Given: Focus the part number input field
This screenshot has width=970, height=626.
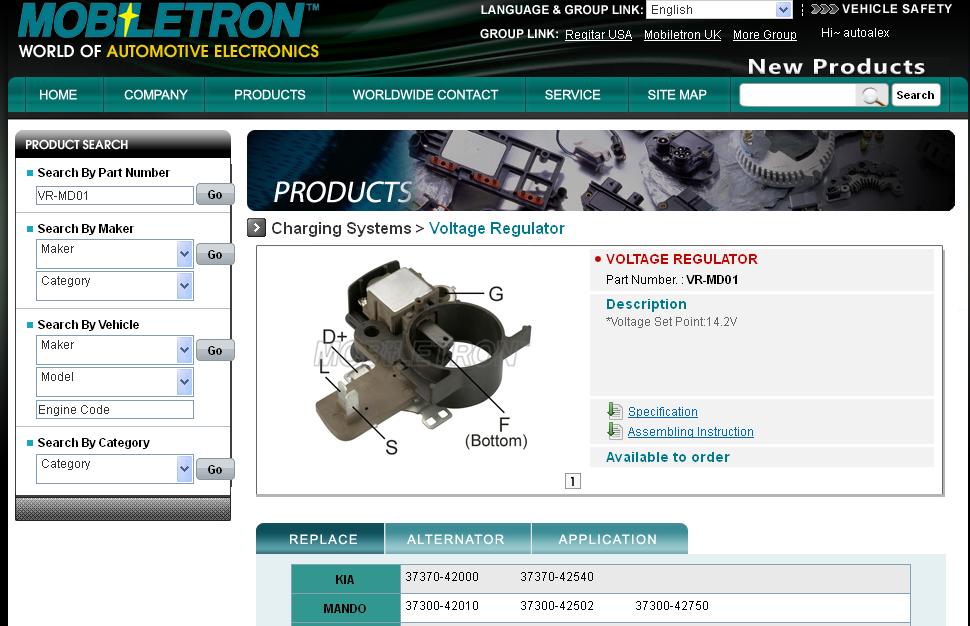Looking at the screenshot, I should (115, 195).
